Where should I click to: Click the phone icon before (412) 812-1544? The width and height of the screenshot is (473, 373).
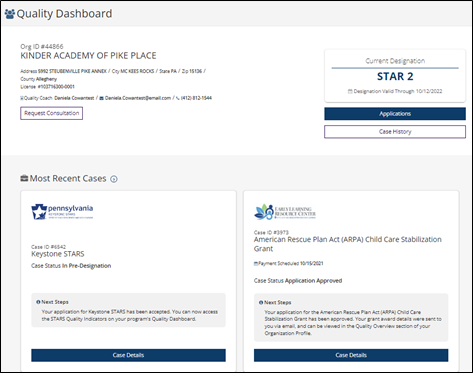tap(178, 98)
